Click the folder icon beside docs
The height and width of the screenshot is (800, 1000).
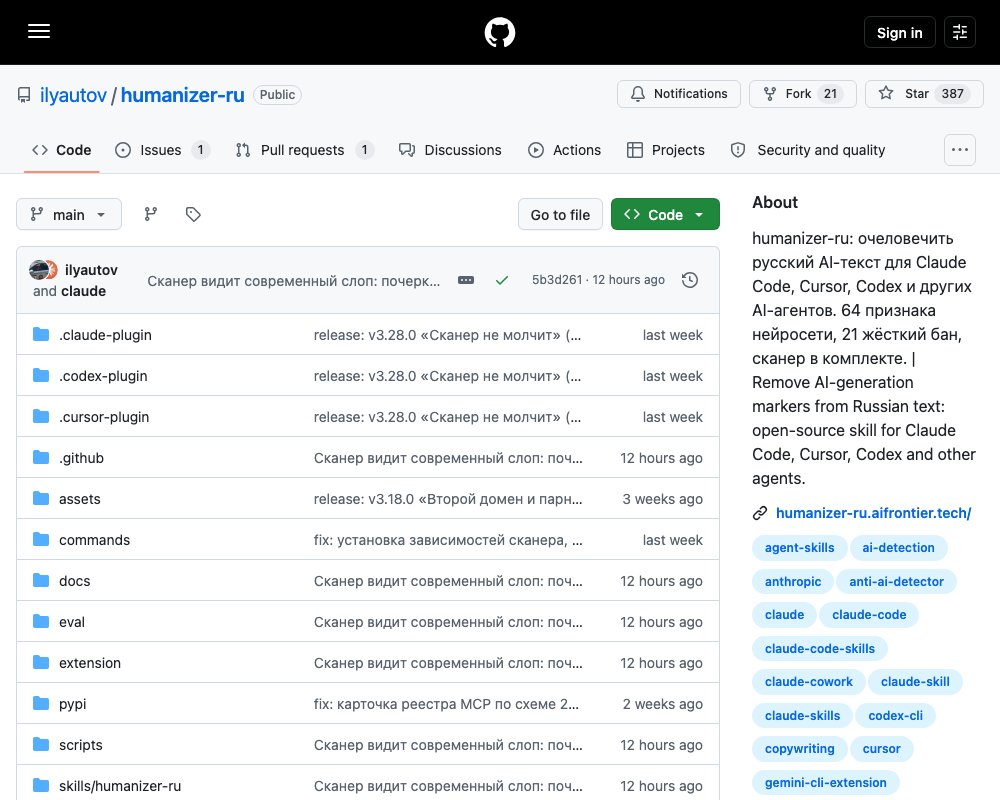click(41, 581)
